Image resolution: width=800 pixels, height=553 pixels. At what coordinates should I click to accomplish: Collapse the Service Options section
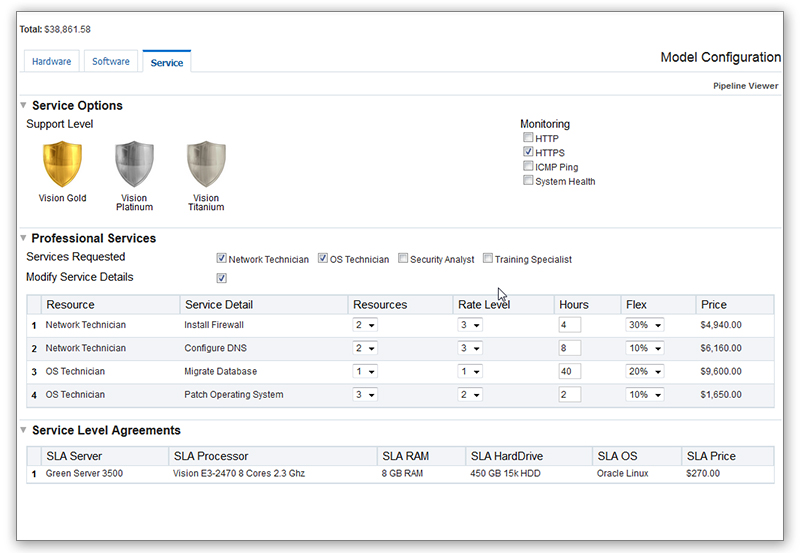(x=23, y=106)
